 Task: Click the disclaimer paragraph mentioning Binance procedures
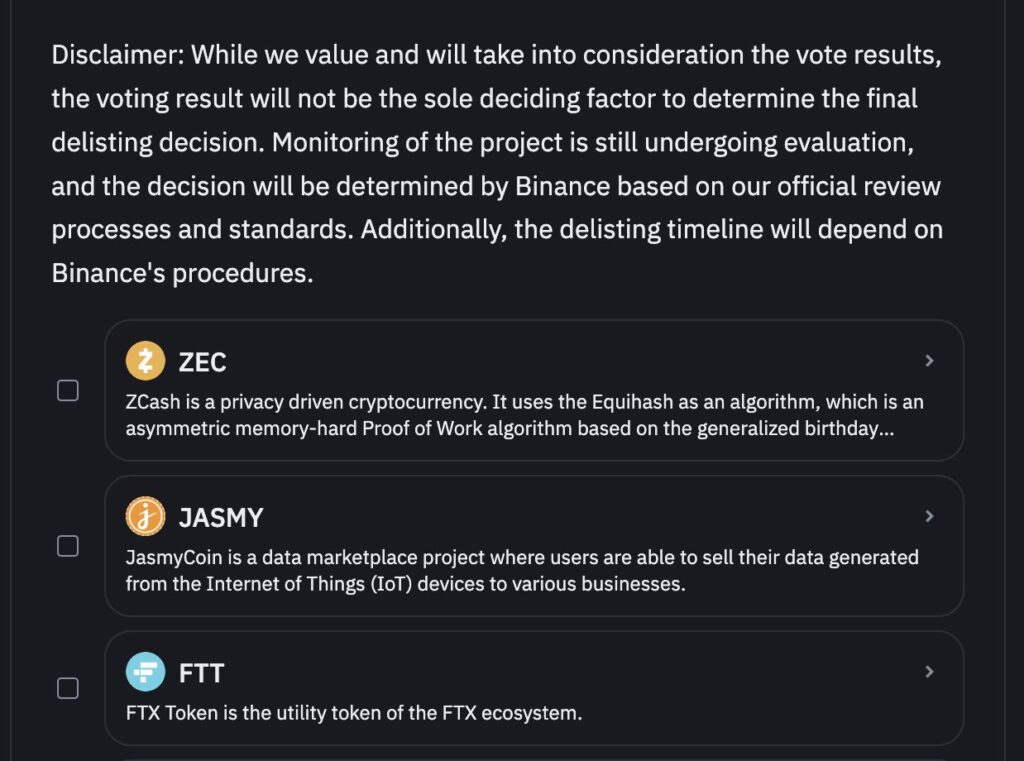click(x=495, y=162)
